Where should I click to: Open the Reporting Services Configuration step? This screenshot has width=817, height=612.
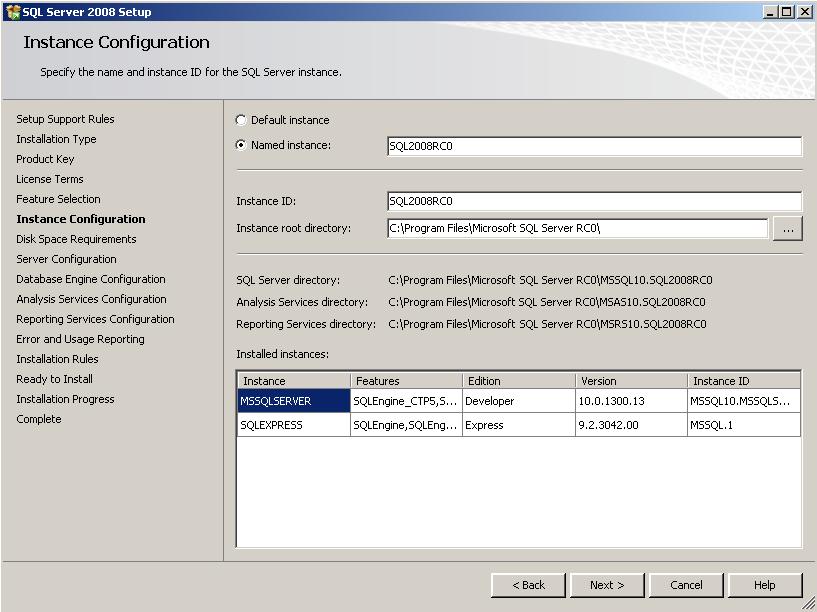95,319
